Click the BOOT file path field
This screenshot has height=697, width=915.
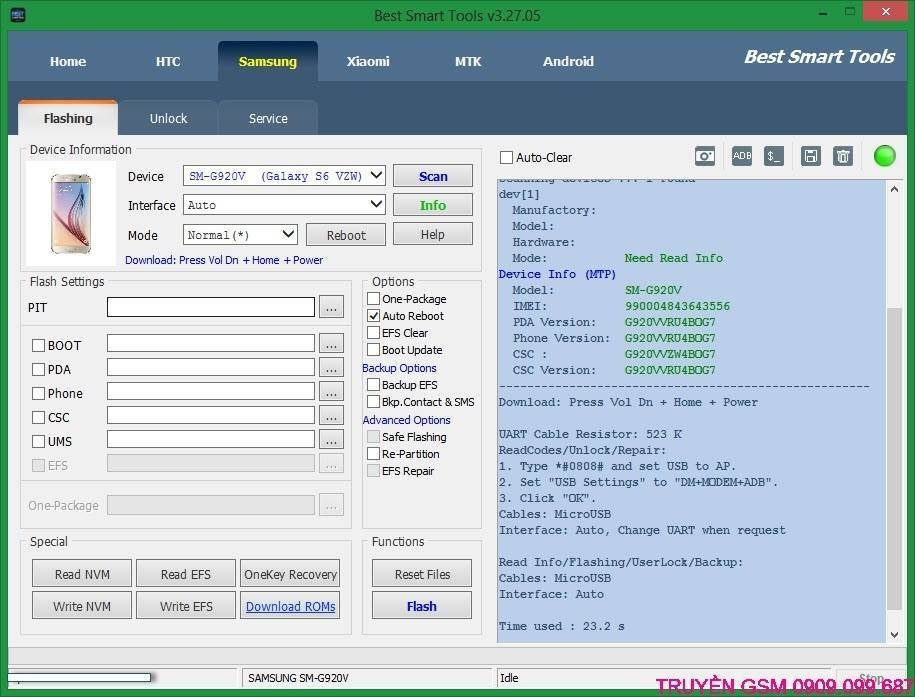[x=211, y=344]
